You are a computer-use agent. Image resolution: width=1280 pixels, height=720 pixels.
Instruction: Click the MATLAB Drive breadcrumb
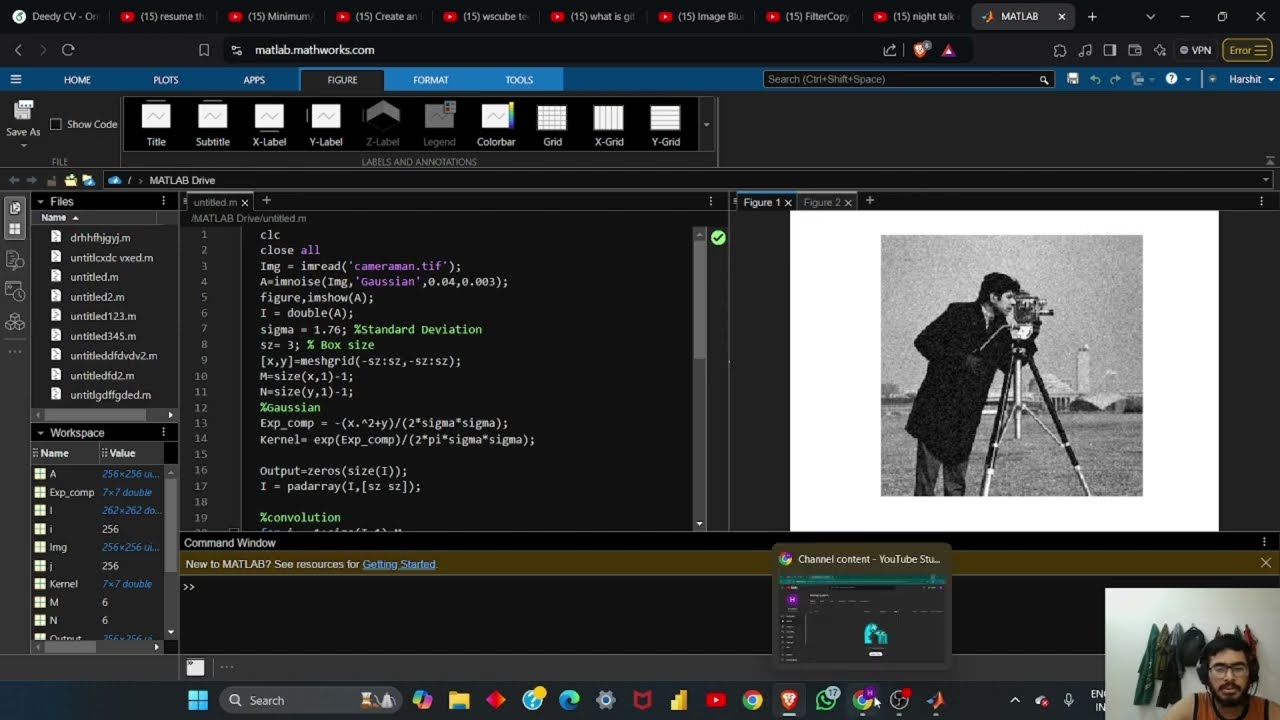pos(182,180)
